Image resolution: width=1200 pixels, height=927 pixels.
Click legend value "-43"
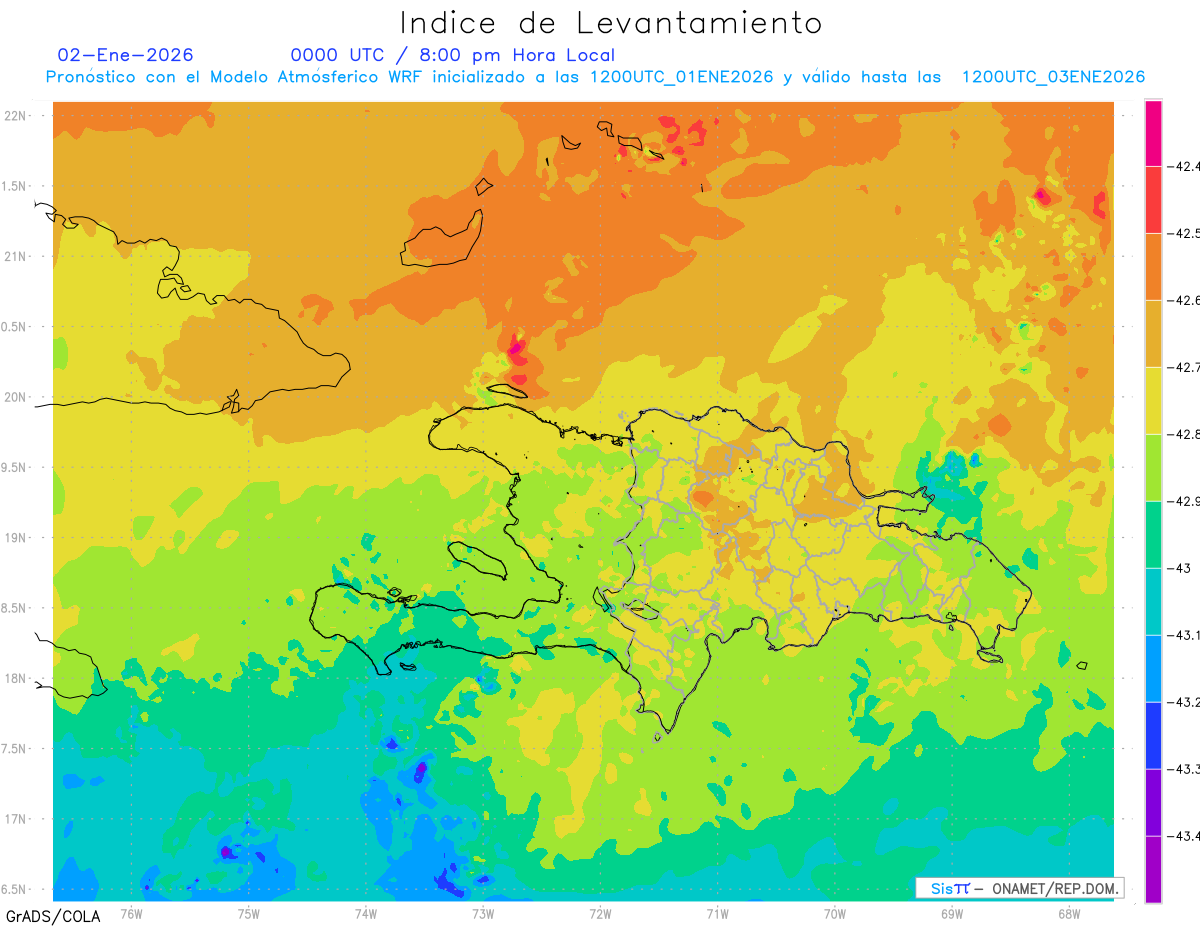point(1181,568)
